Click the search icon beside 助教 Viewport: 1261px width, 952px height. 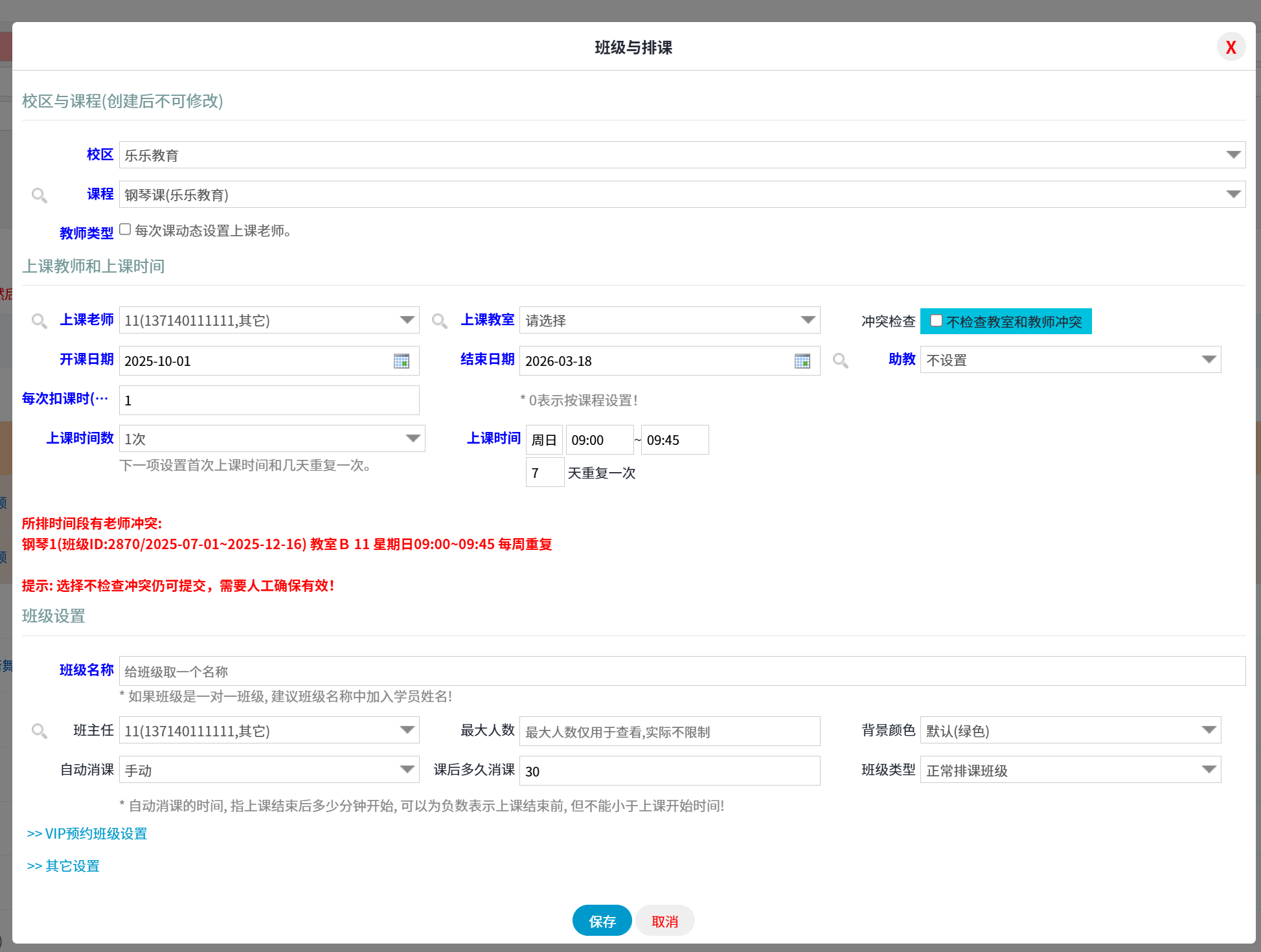841,361
